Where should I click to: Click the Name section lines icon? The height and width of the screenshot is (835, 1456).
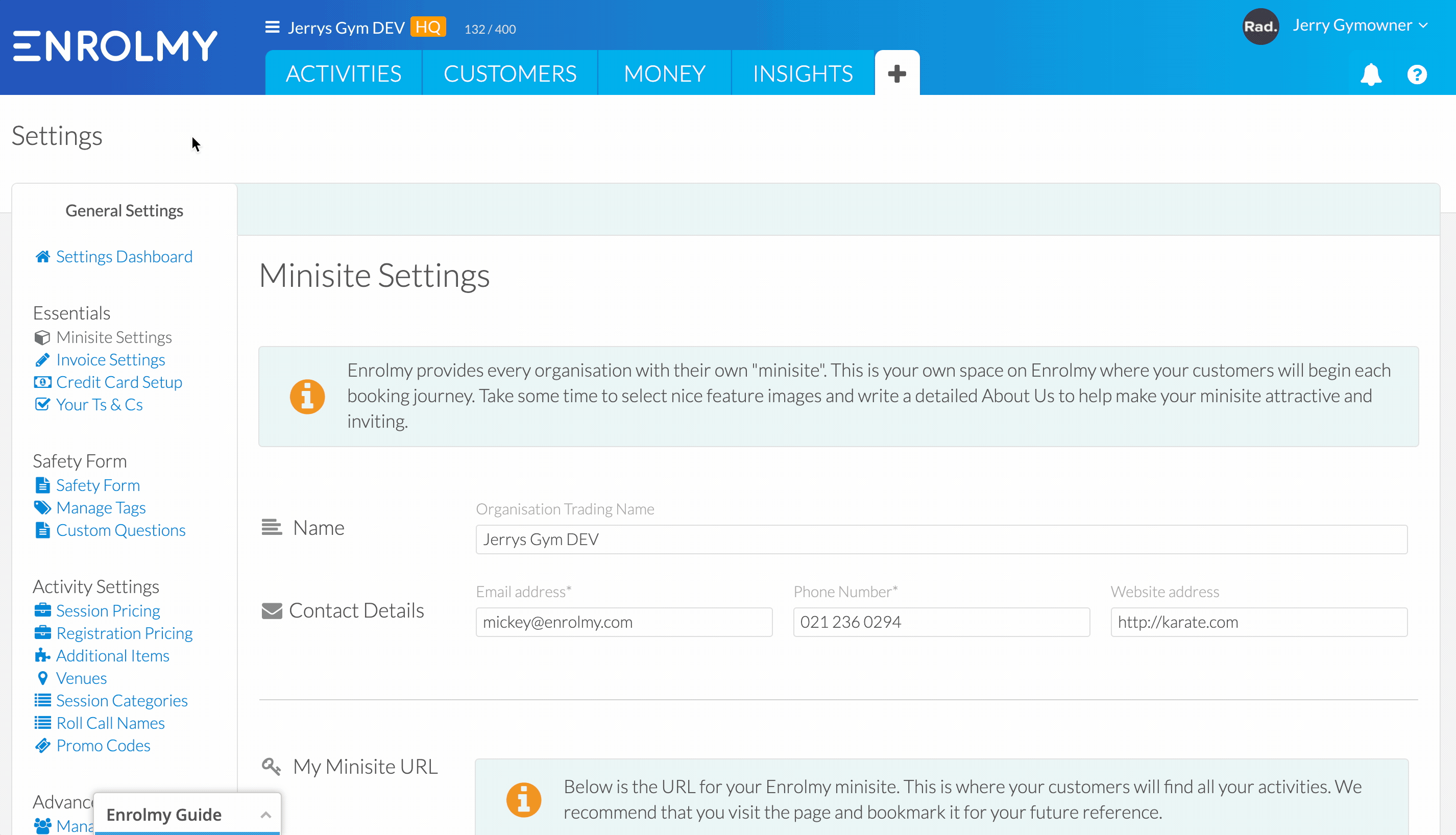pyautogui.click(x=272, y=527)
